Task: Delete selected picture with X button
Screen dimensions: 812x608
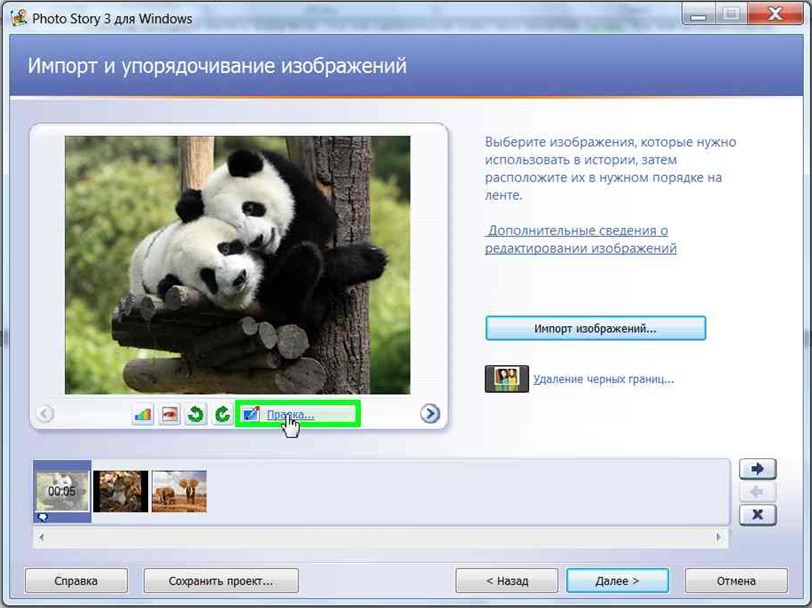Action: [758, 515]
